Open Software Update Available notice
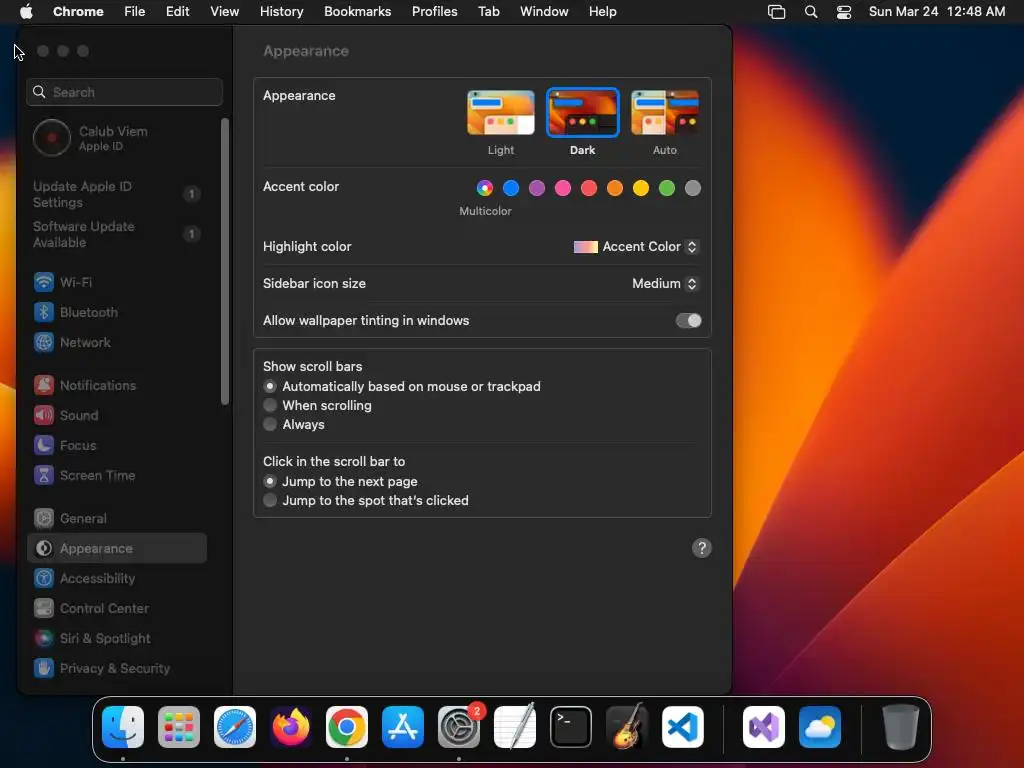 [118, 234]
